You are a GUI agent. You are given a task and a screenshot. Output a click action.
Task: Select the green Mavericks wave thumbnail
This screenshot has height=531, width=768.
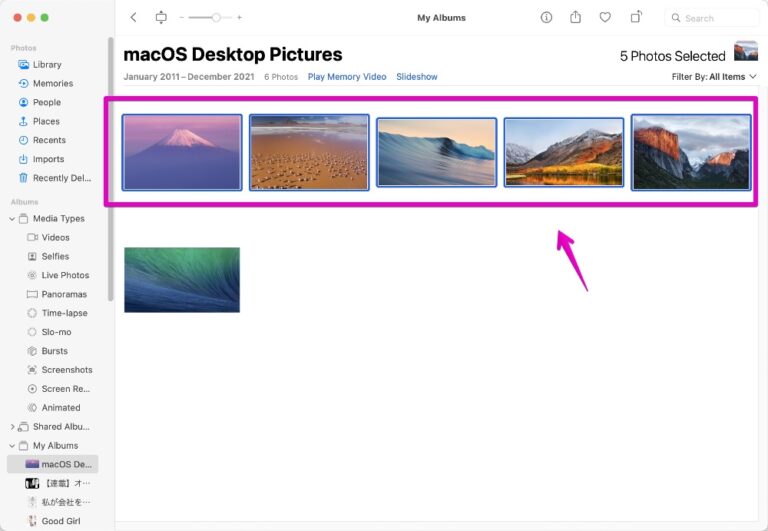click(x=182, y=280)
